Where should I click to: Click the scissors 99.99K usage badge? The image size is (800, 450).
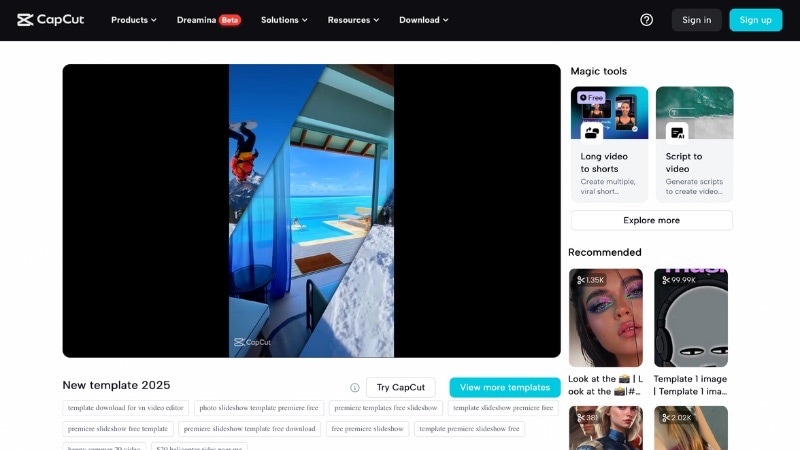pyautogui.click(x=678, y=280)
